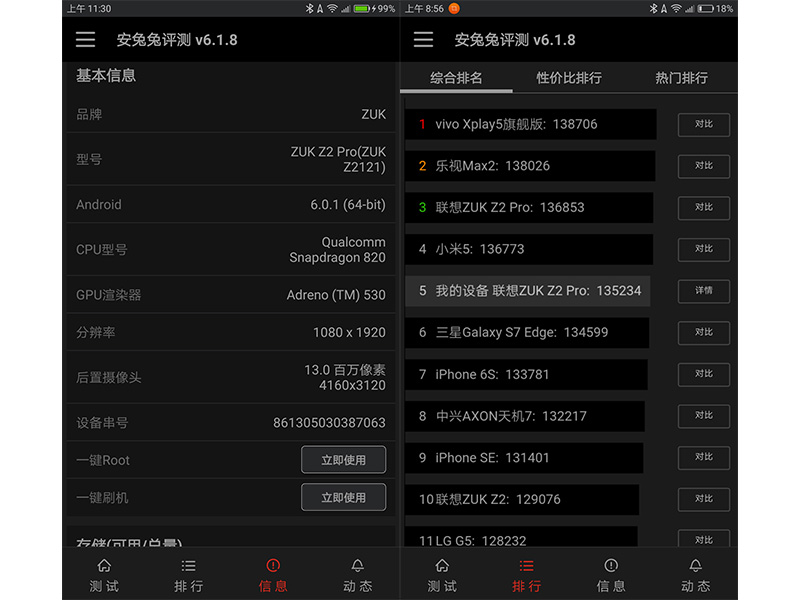Click 对比 for 中兴AXON天机7
Screen dimensions: 800x600
pos(704,416)
